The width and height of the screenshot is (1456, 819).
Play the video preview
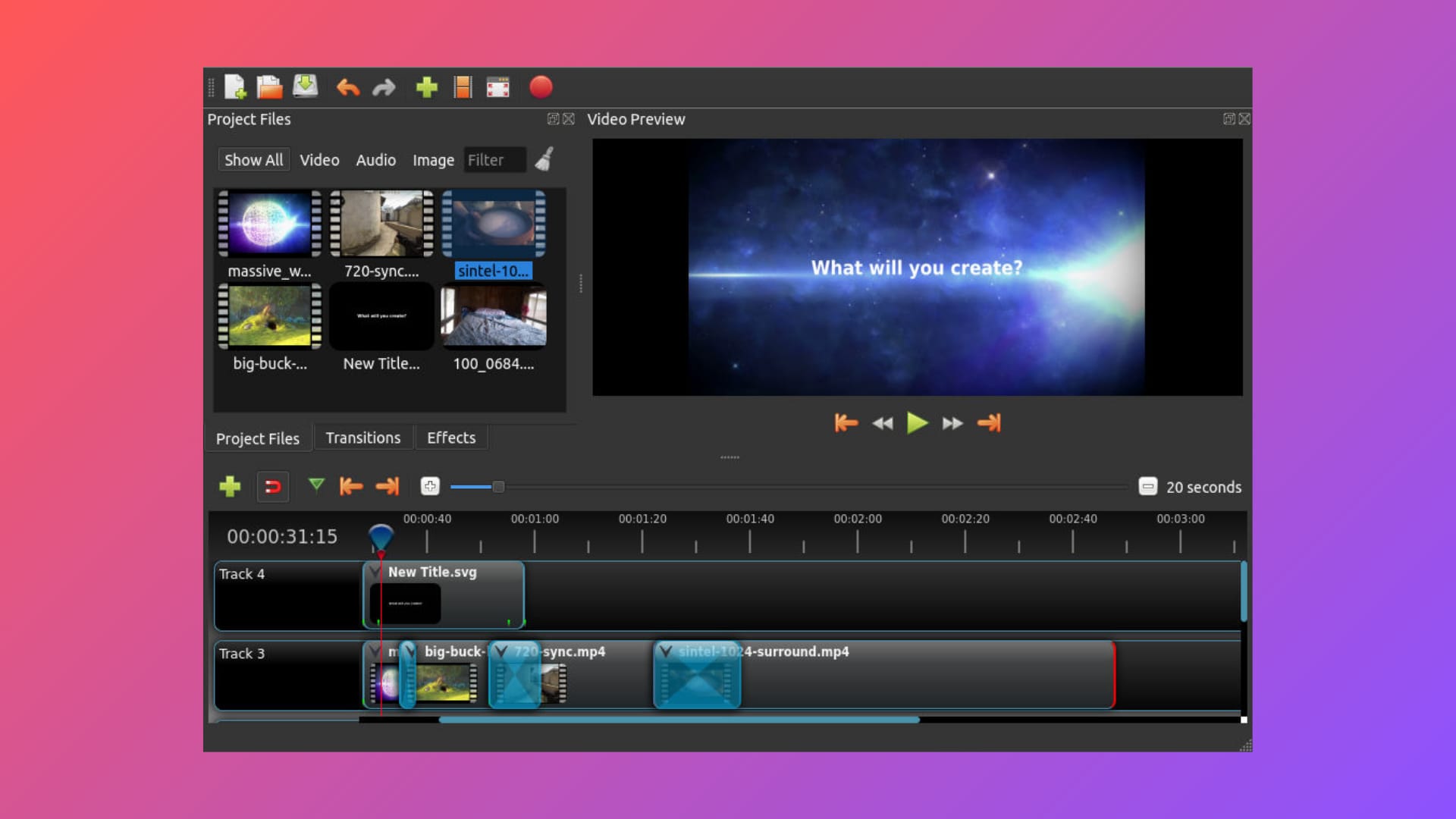918,422
